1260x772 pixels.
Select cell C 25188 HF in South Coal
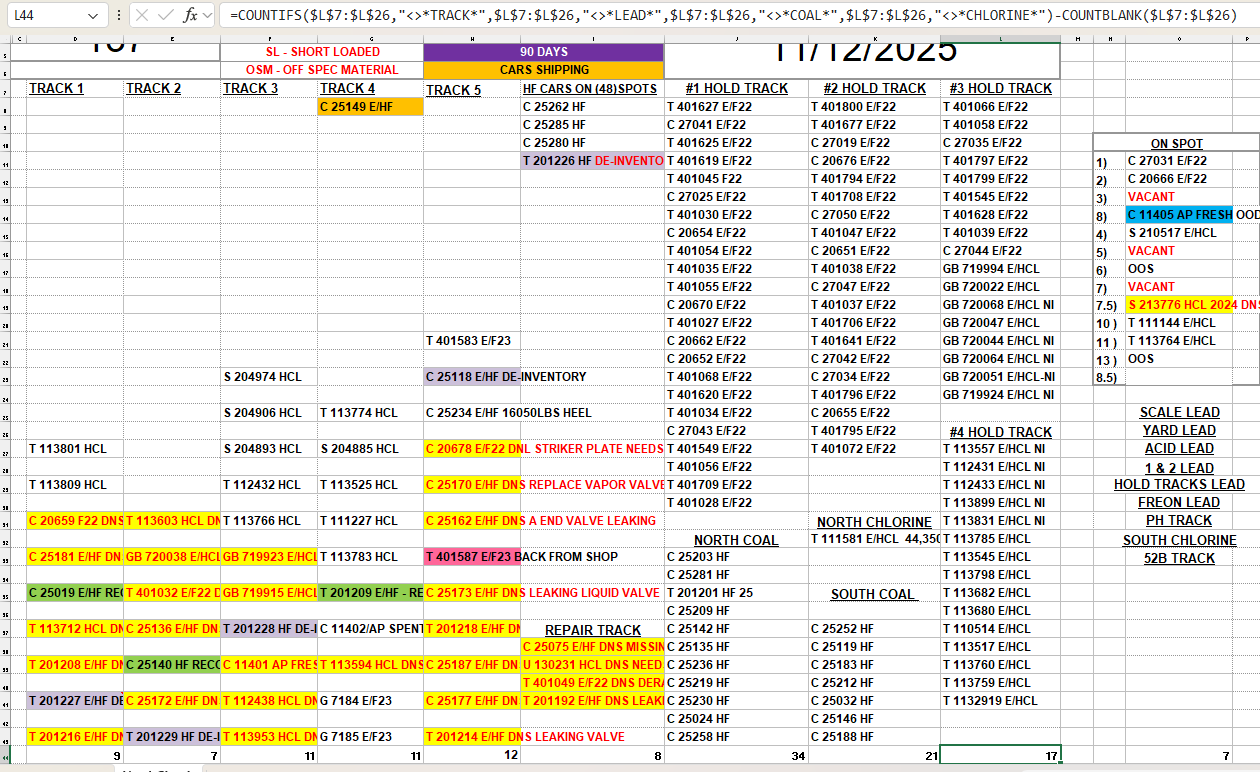[x=874, y=736]
